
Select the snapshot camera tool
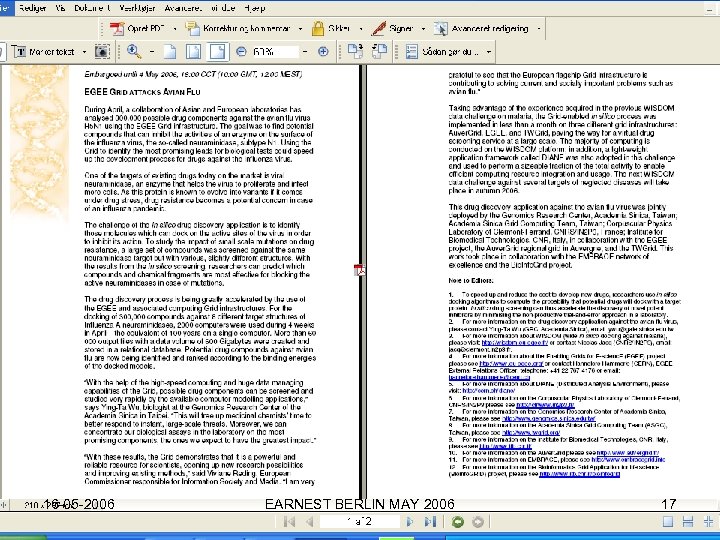pos(102,52)
